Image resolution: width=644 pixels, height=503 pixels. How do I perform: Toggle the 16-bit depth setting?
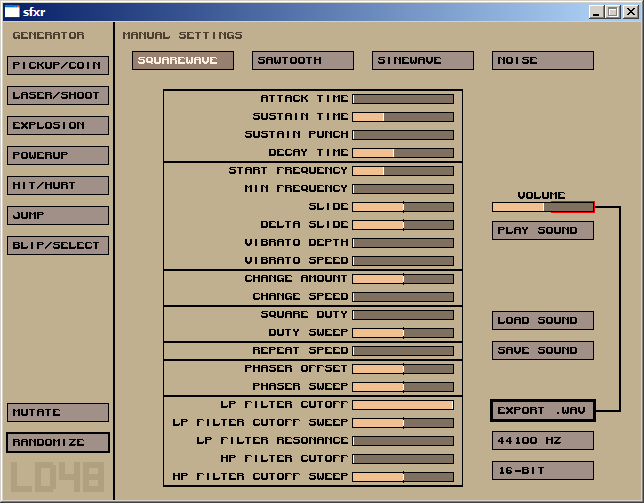click(x=542, y=471)
